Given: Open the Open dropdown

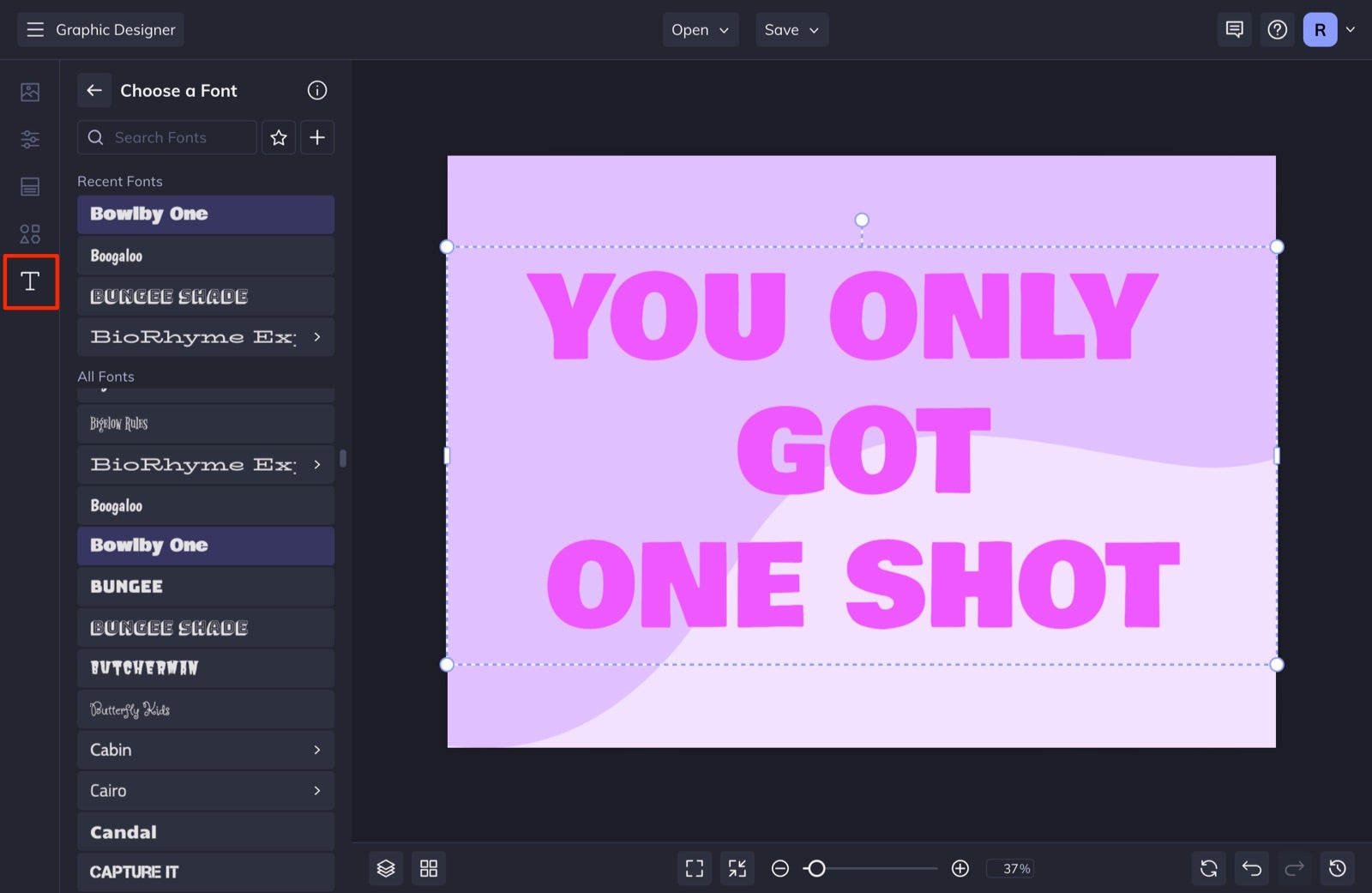Looking at the screenshot, I should click(700, 29).
